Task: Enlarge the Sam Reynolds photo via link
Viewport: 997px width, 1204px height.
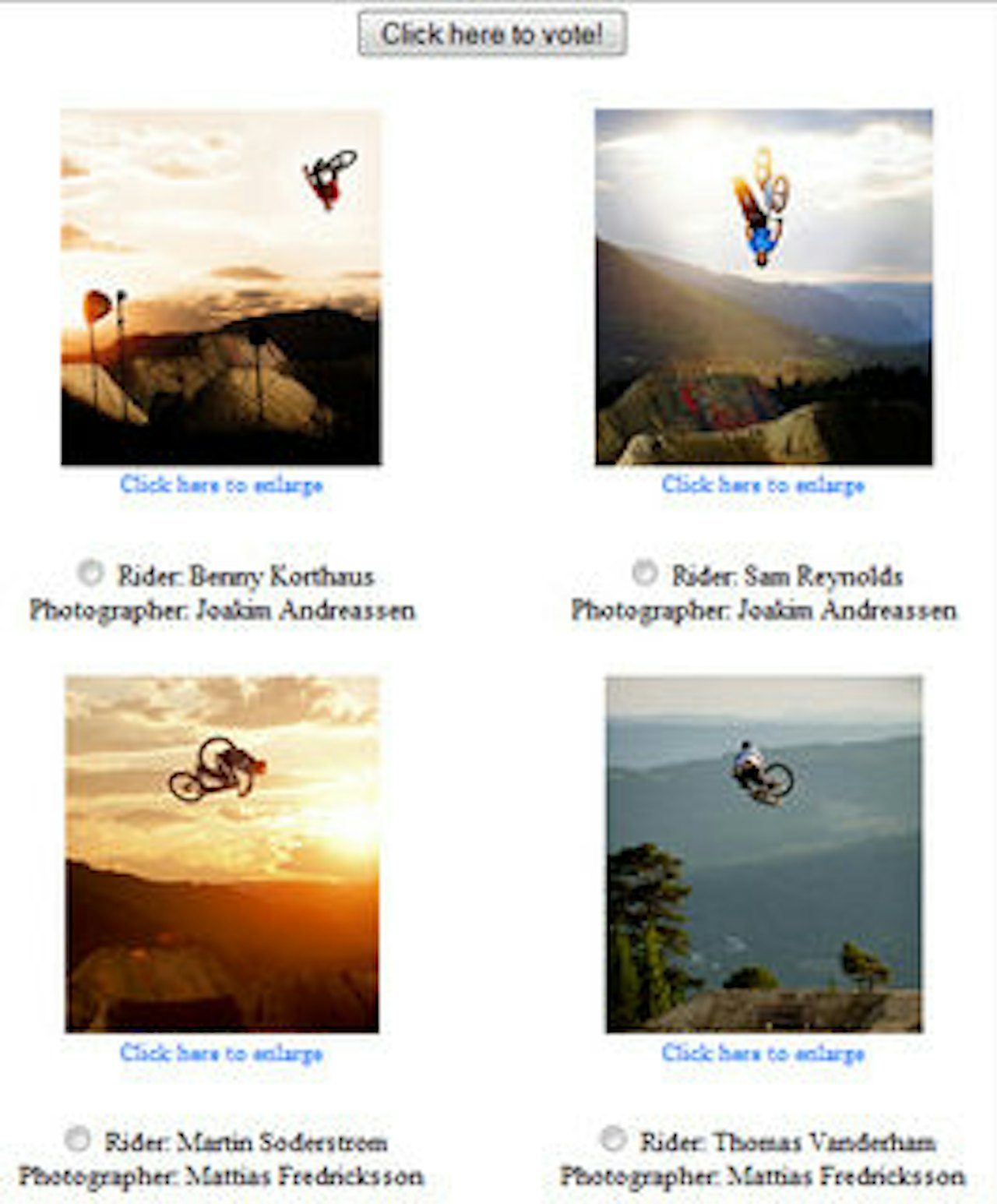Action: 763,485
